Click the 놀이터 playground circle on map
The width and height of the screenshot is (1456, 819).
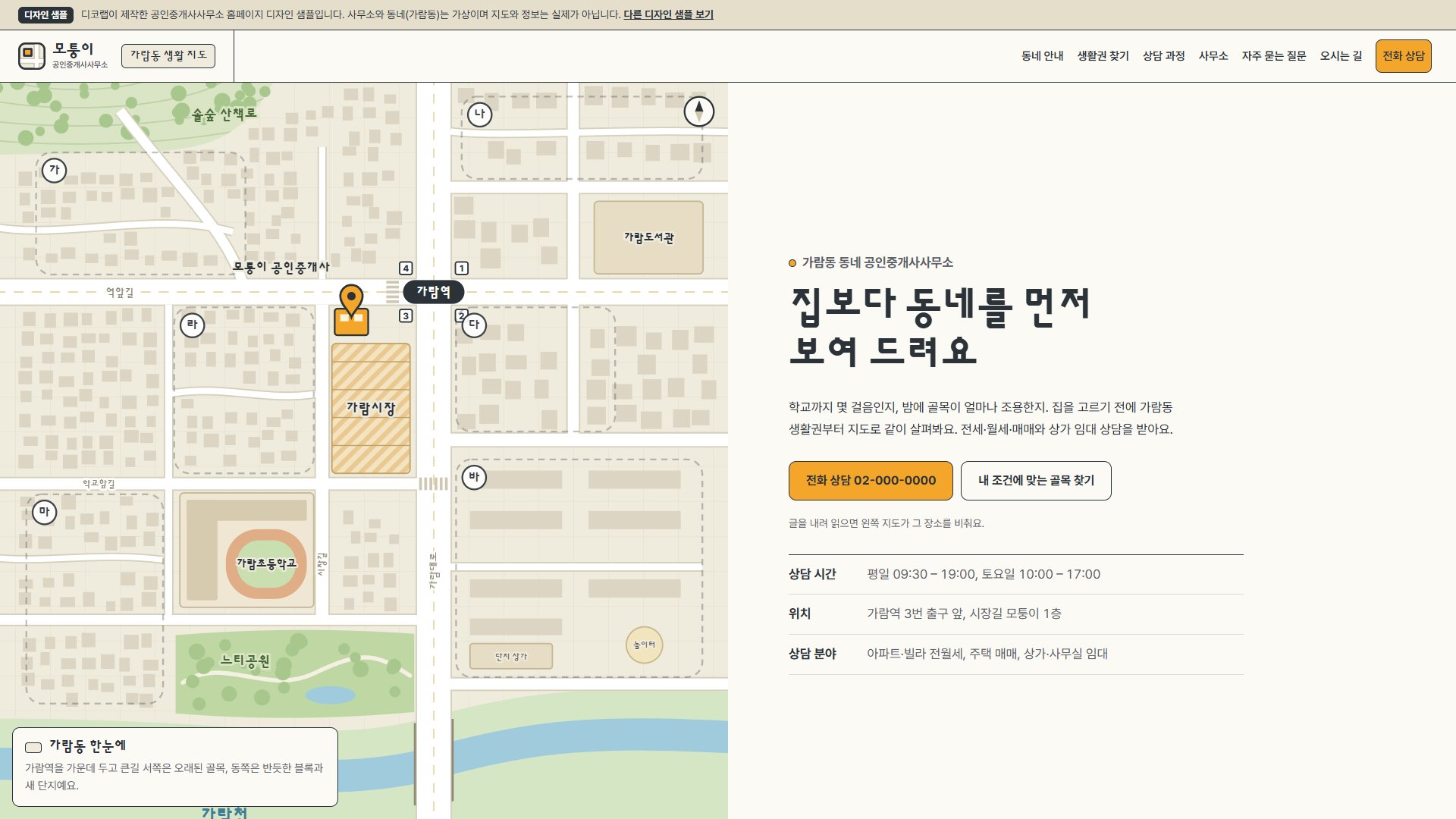[644, 645]
